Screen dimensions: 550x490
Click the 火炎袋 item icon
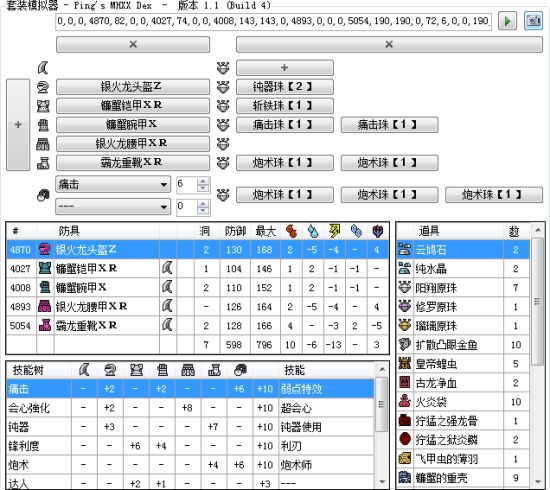point(405,401)
